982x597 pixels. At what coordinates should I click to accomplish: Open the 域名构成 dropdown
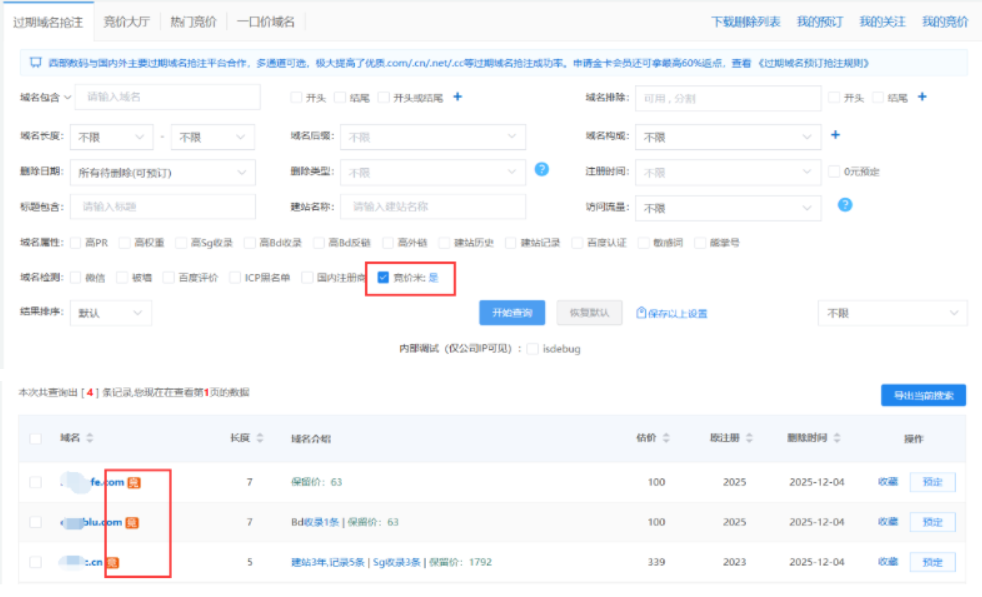pos(728,137)
